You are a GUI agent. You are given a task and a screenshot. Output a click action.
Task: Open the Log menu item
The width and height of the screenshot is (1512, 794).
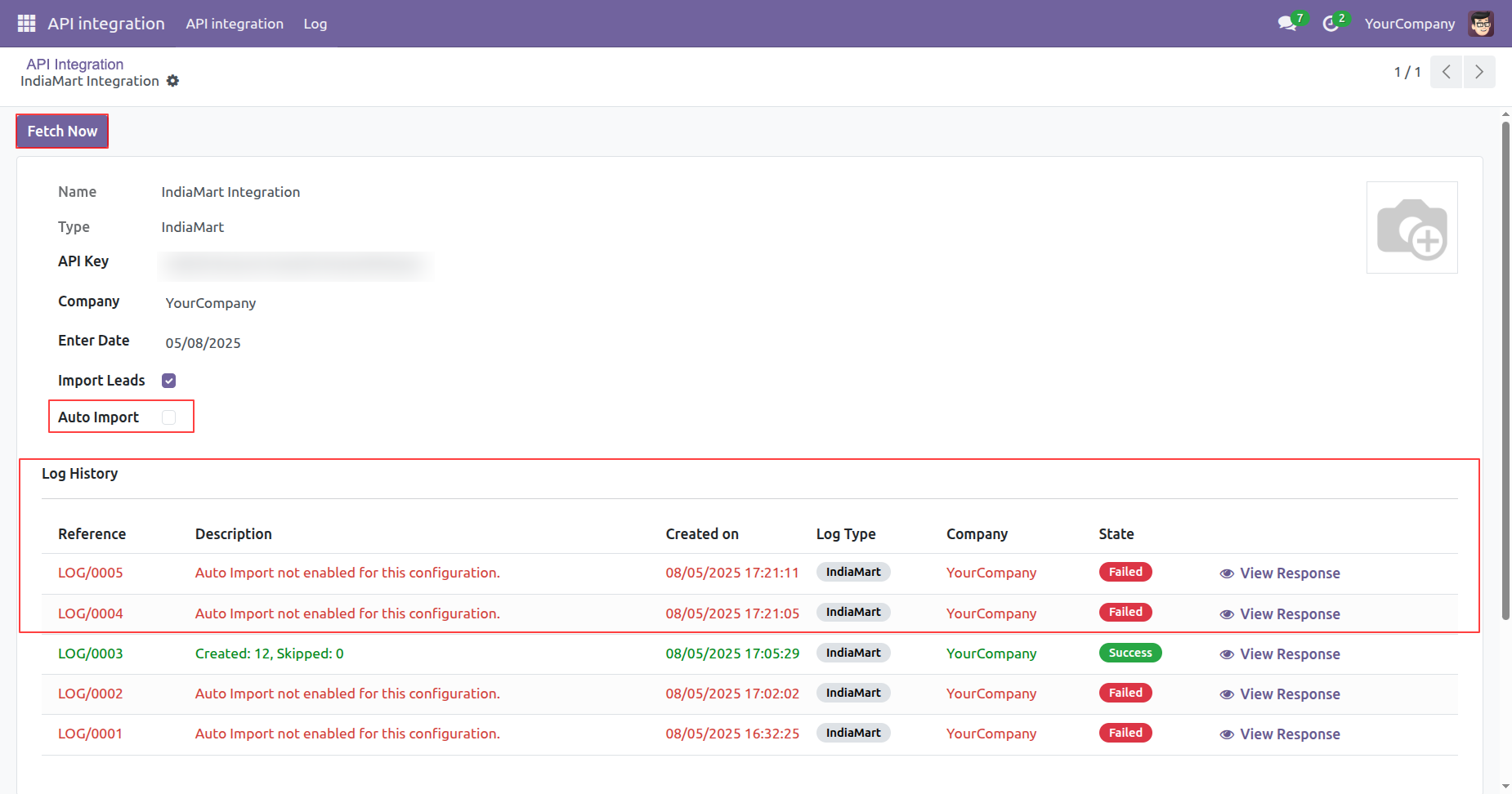pos(315,24)
